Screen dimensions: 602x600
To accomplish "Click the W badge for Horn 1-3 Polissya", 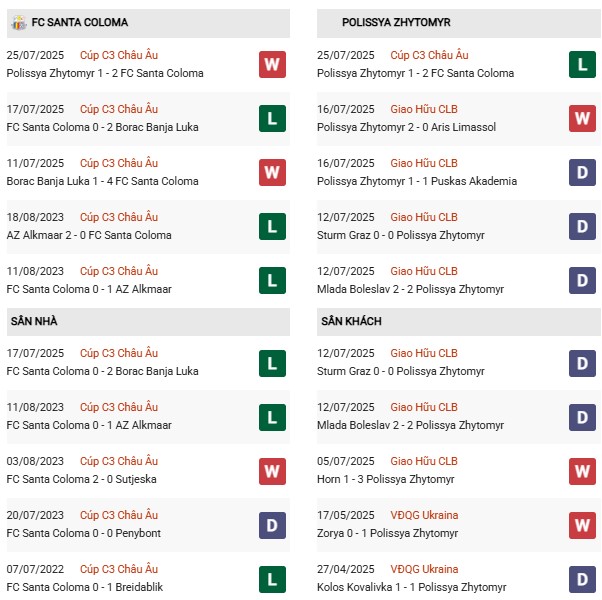I will coord(583,471).
